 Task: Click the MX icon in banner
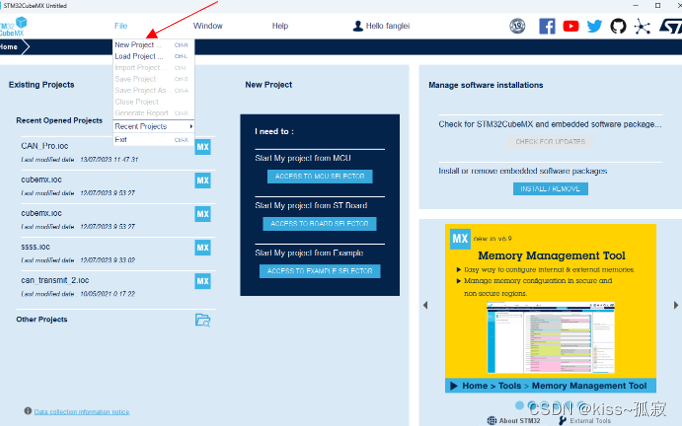[x=460, y=238]
